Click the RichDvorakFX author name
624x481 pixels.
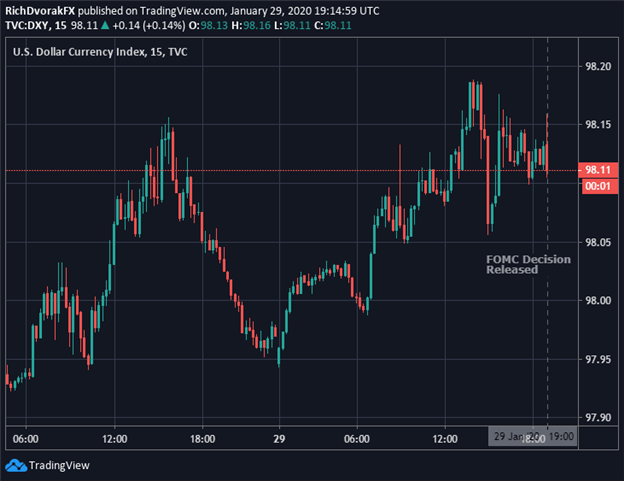[40, 11]
